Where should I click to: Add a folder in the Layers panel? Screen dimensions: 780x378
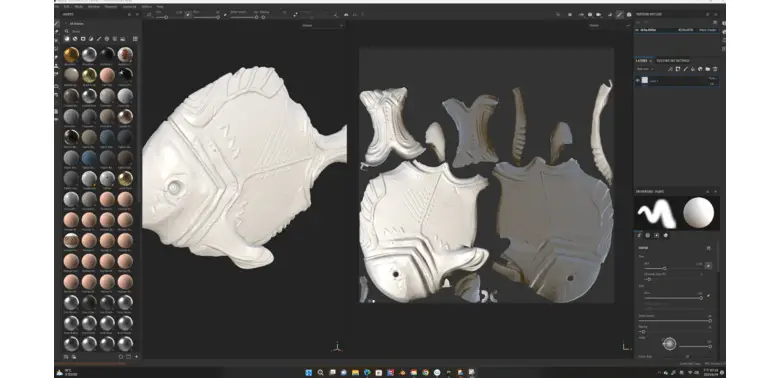pyautogui.click(x=707, y=69)
